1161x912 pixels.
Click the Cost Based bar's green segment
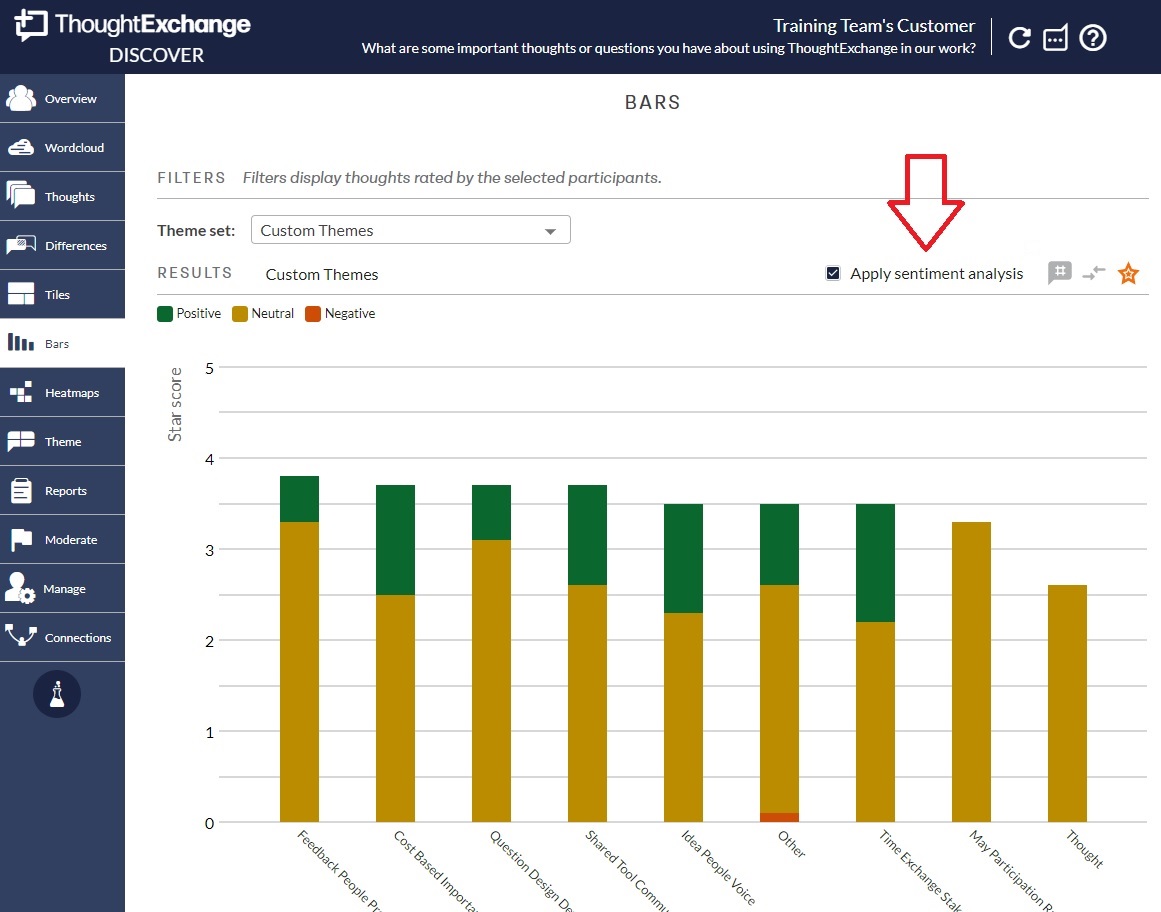(395, 540)
